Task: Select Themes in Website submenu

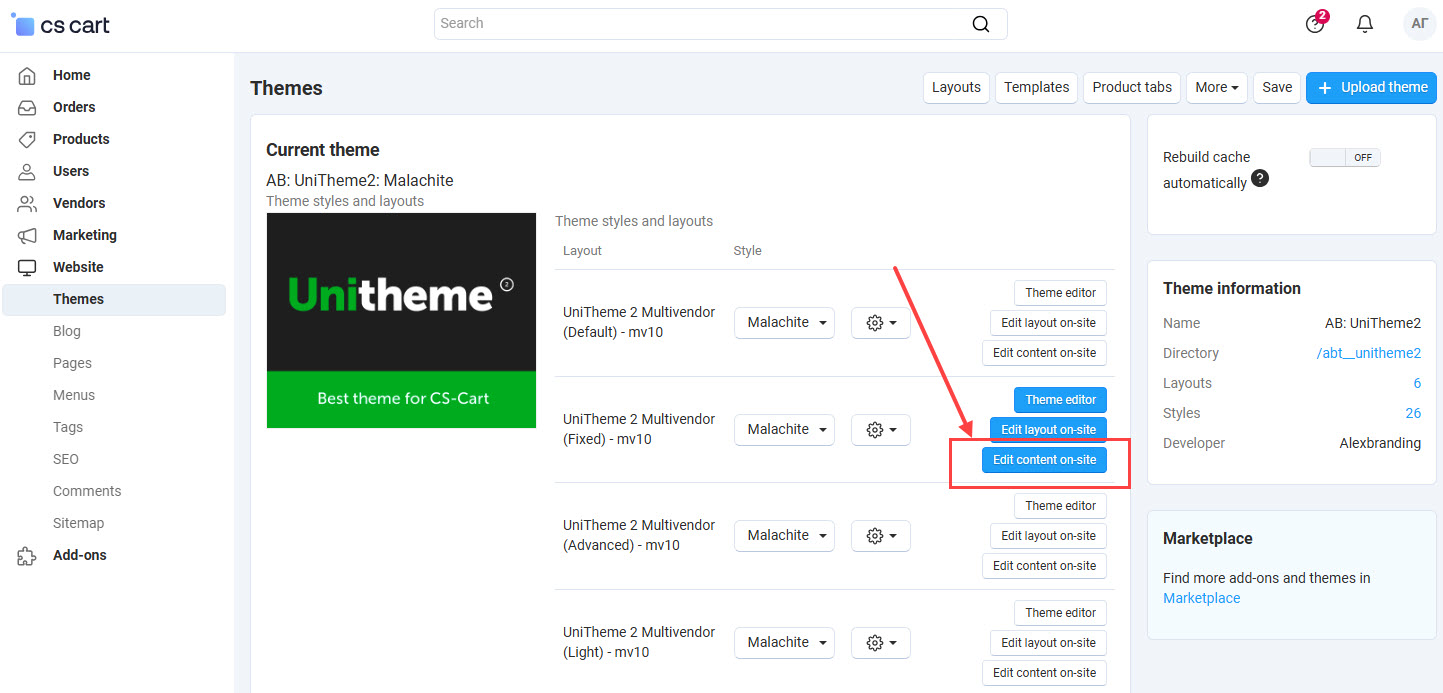Action: pos(114,299)
